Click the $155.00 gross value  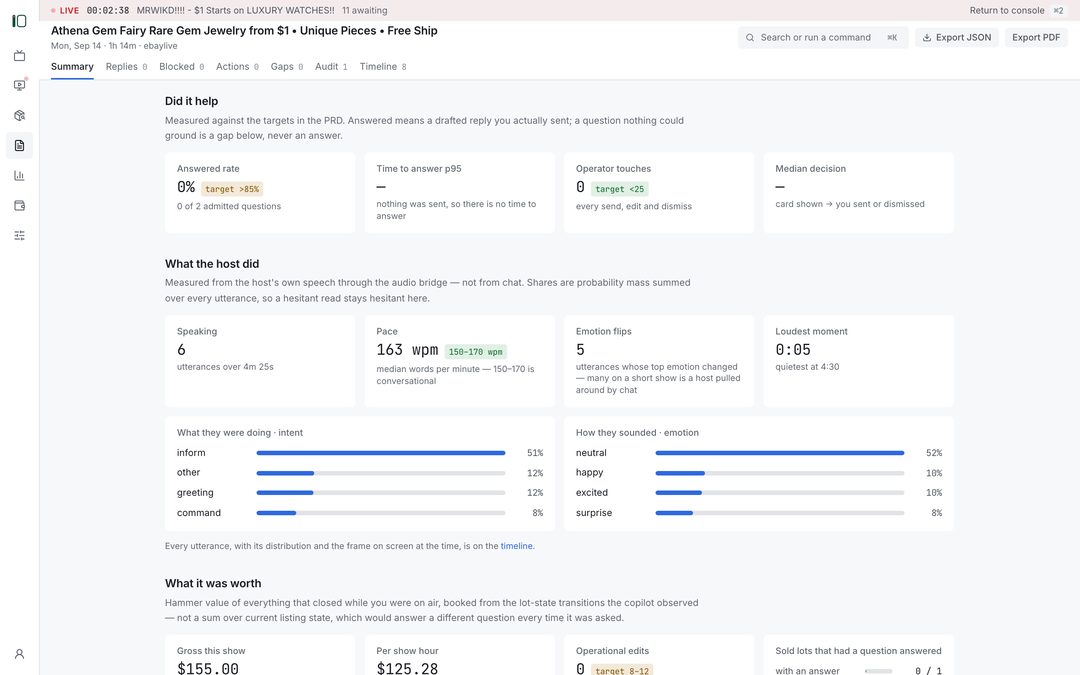(208, 669)
